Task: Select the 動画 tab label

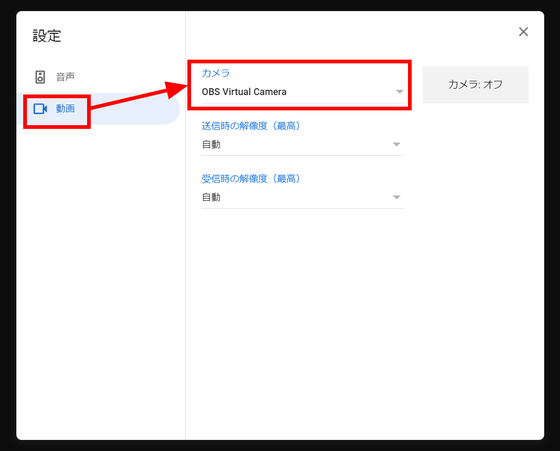Action: click(x=65, y=108)
